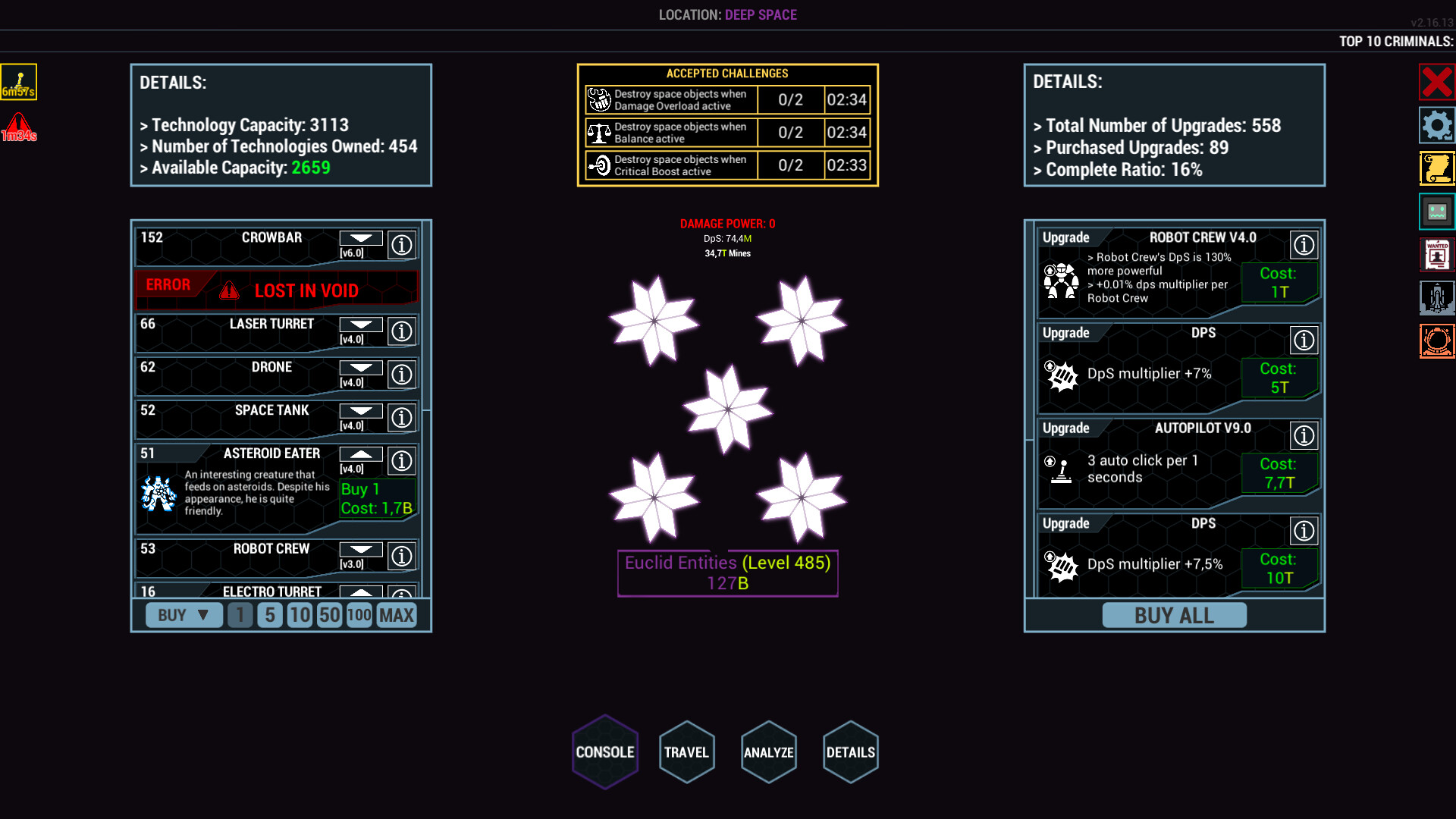Show info for Crowbar technology
The height and width of the screenshot is (819, 1456).
(401, 245)
